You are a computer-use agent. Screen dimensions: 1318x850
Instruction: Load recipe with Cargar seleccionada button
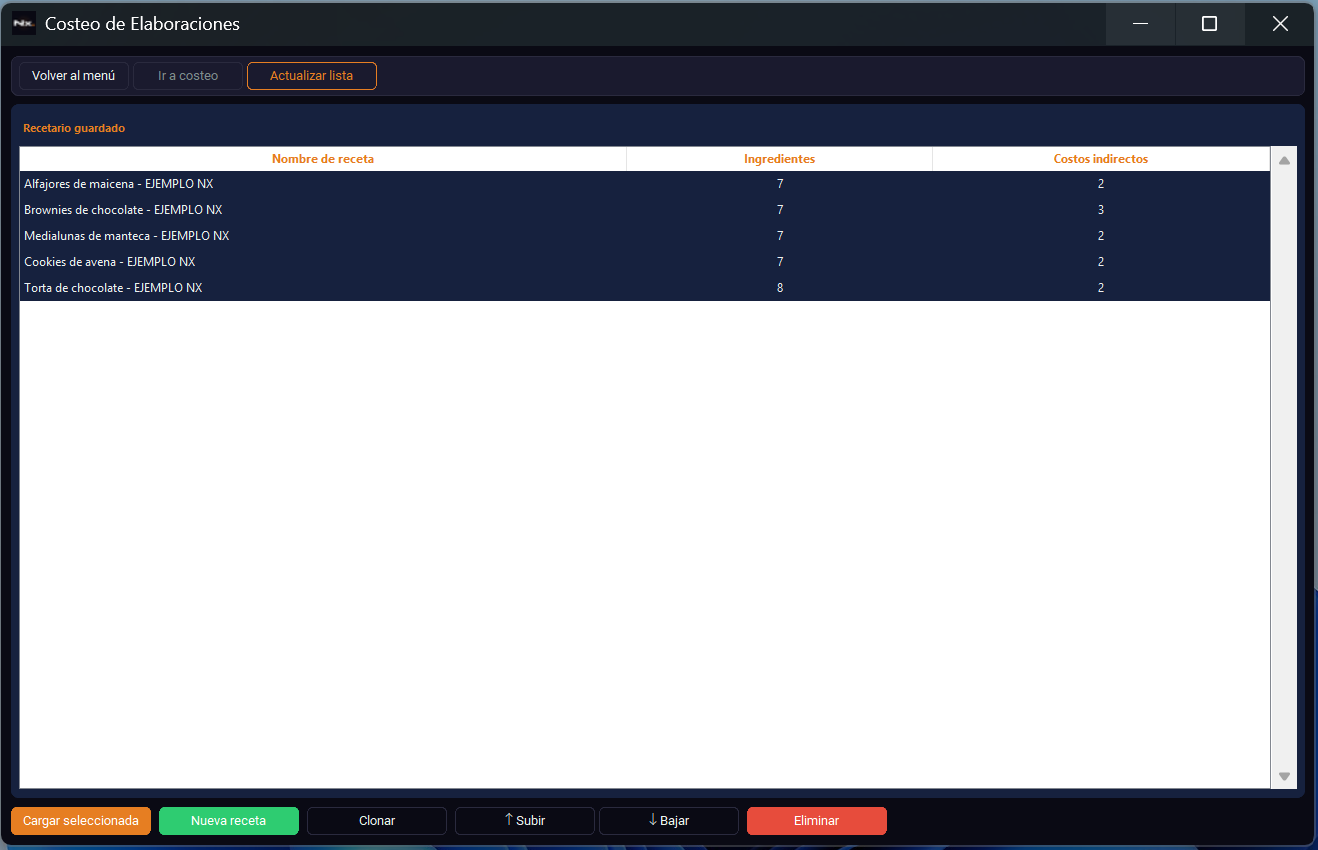(x=81, y=821)
